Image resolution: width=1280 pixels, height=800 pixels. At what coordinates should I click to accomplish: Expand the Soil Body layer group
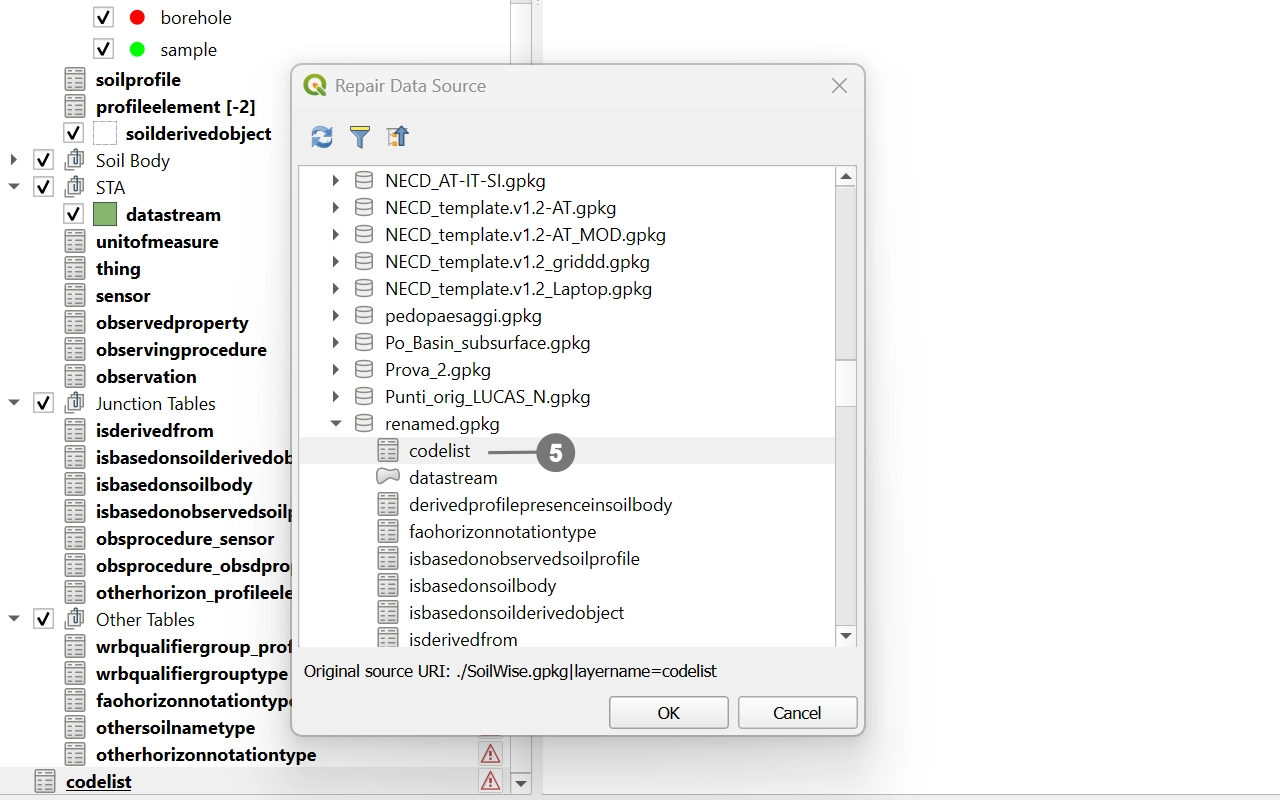click(14, 160)
